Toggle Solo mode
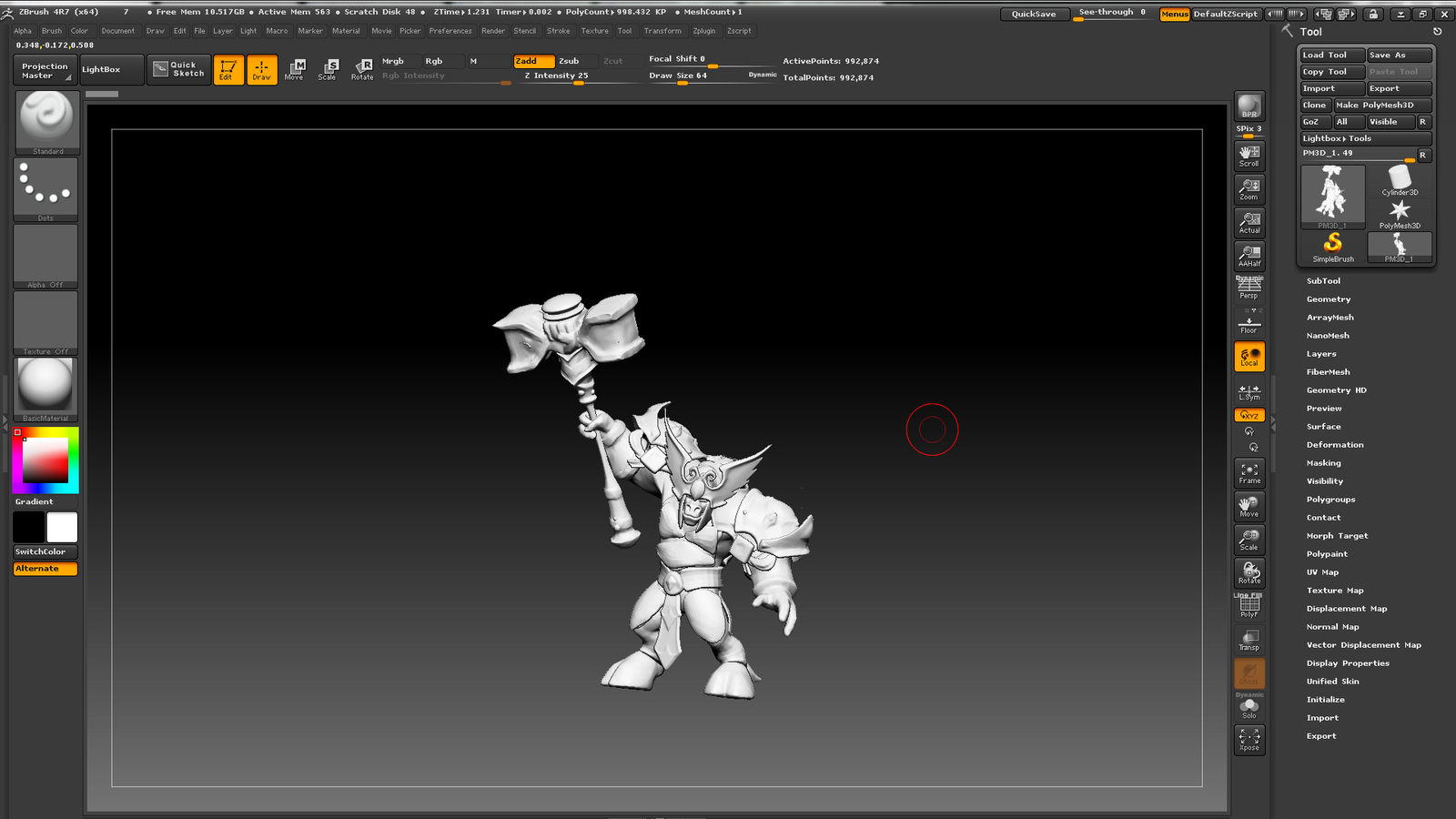 point(1249,706)
